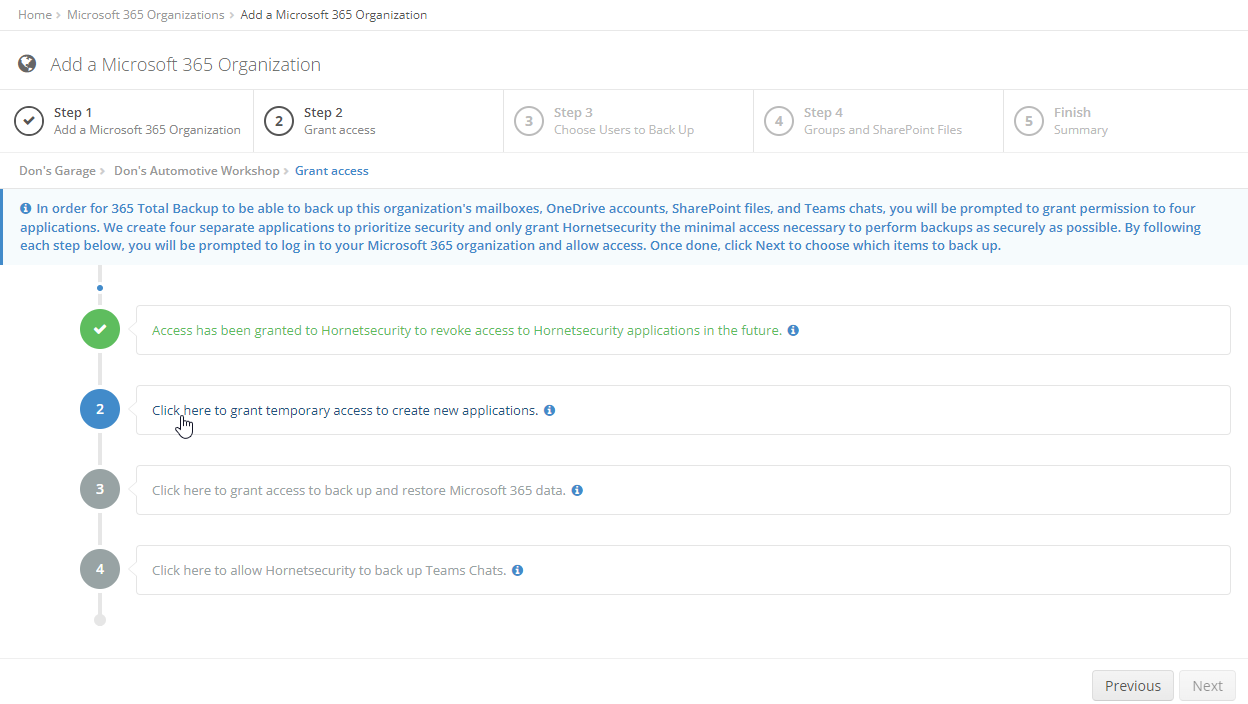Open Don's Garage breadcrumb
Image resolution: width=1248 pixels, height=704 pixels.
click(57, 171)
